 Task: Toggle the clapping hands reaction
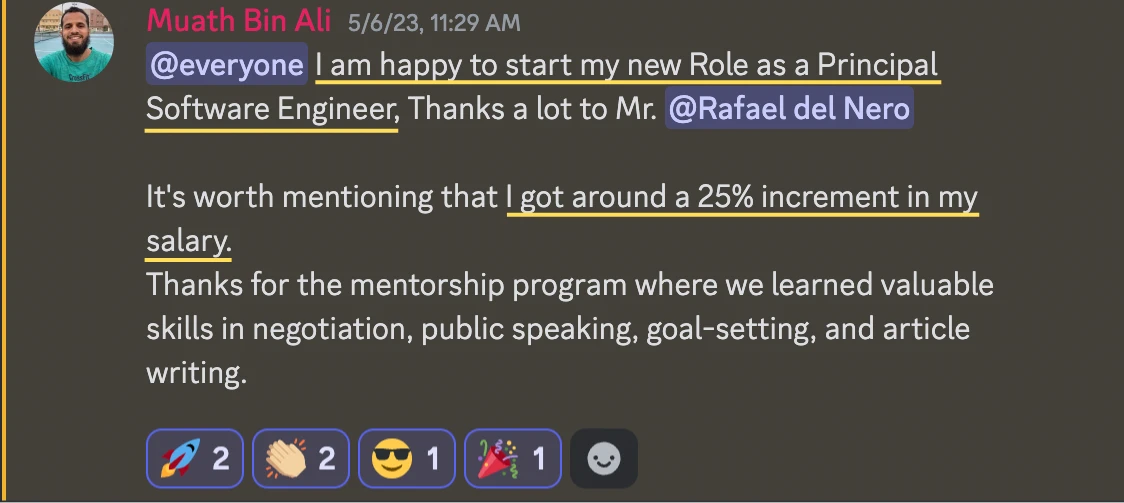300,459
